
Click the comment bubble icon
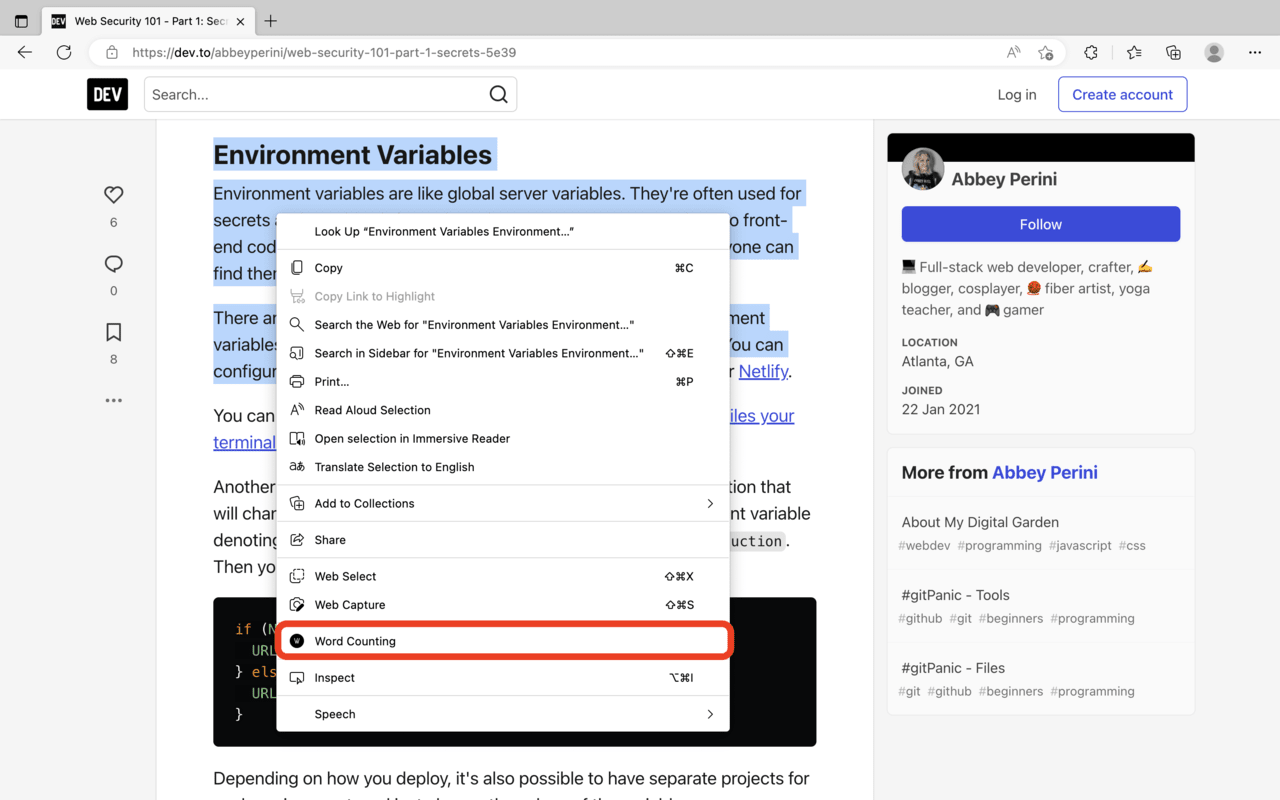113,264
